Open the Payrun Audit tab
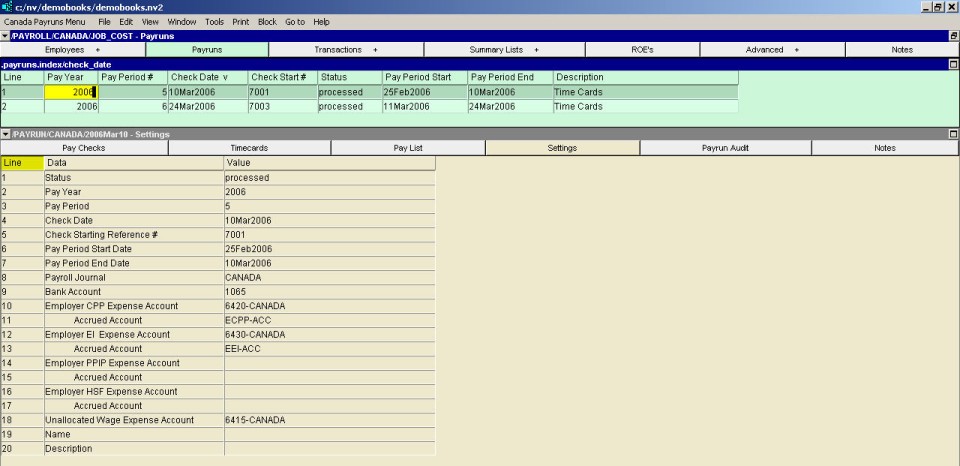This screenshot has width=960, height=466. pos(725,148)
